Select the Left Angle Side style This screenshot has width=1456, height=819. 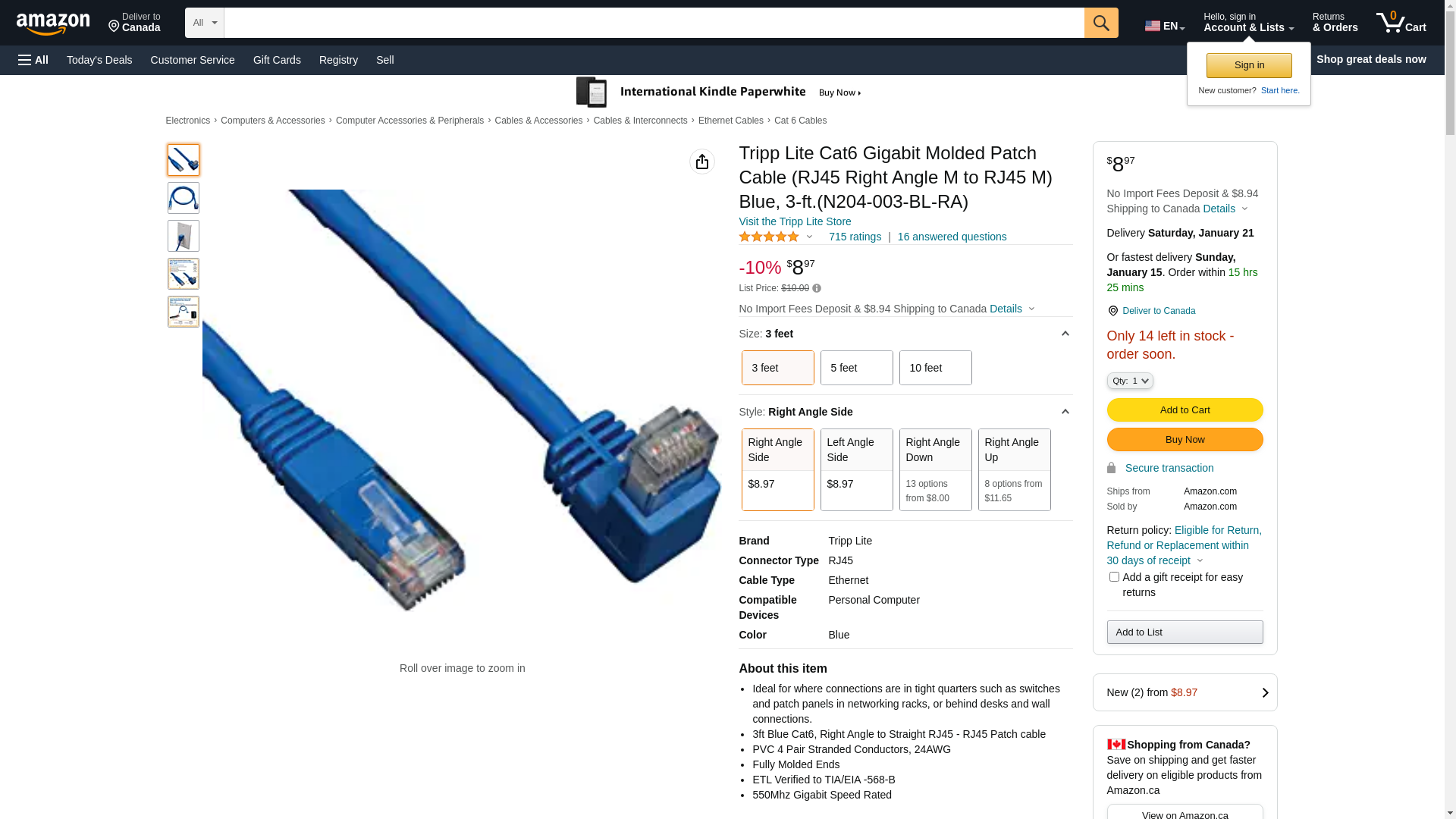[857, 469]
